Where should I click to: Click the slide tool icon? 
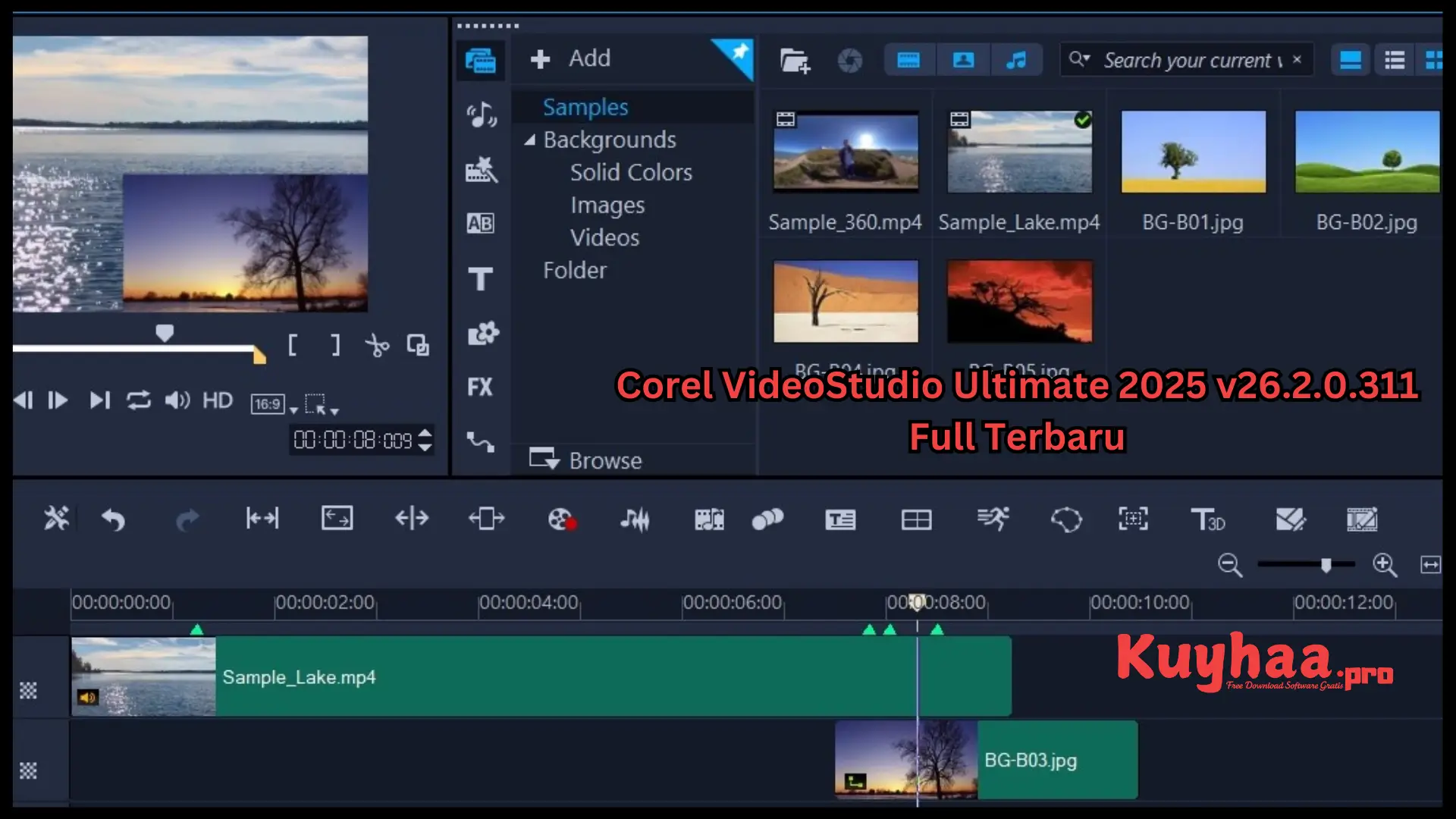[x=486, y=519]
